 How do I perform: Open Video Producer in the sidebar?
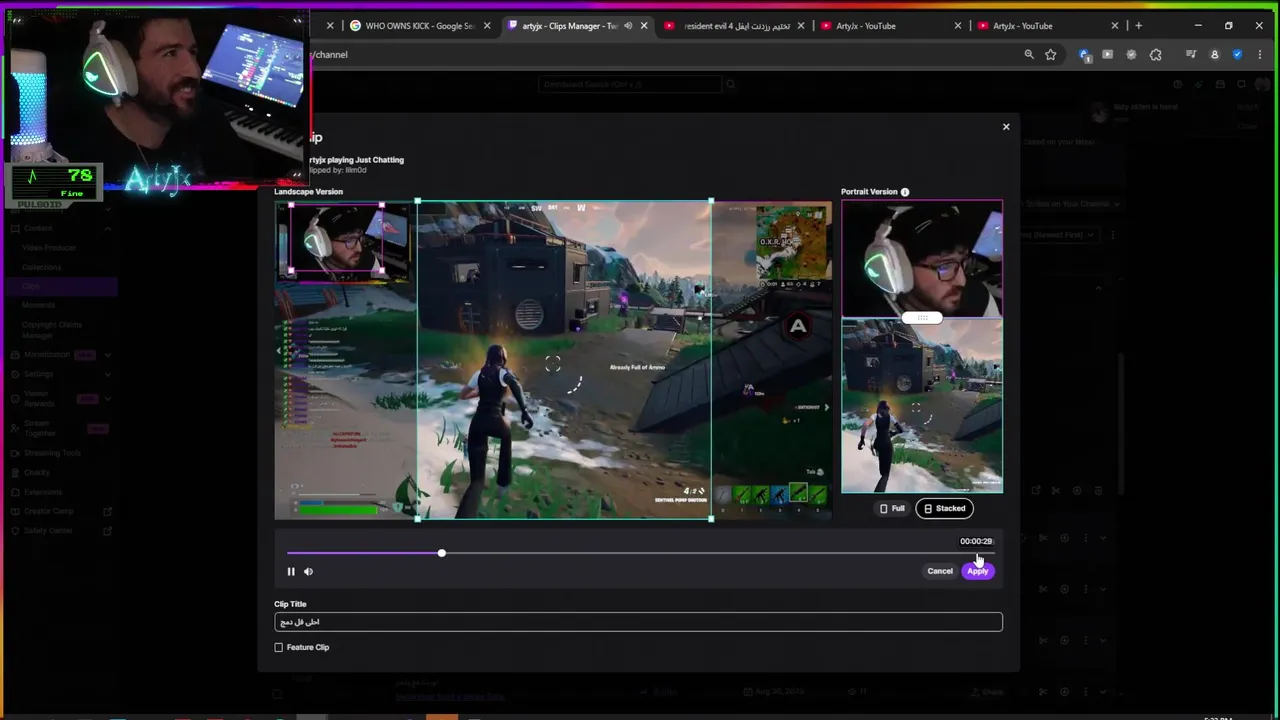(48, 248)
